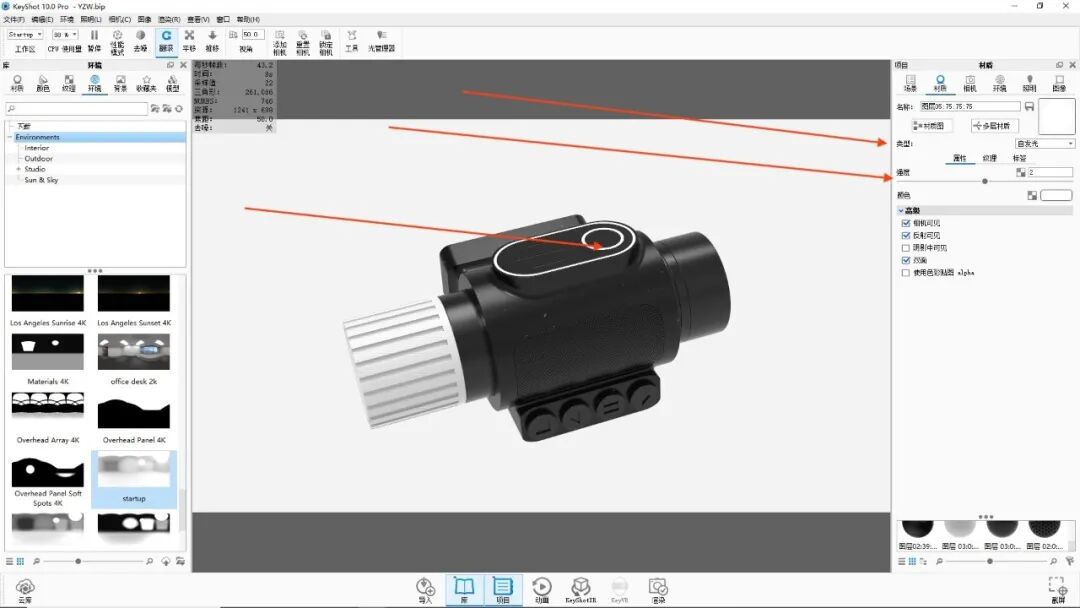Open the Animation panel from the bottom bar
The width and height of the screenshot is (1080, 608).
[543, 589]
